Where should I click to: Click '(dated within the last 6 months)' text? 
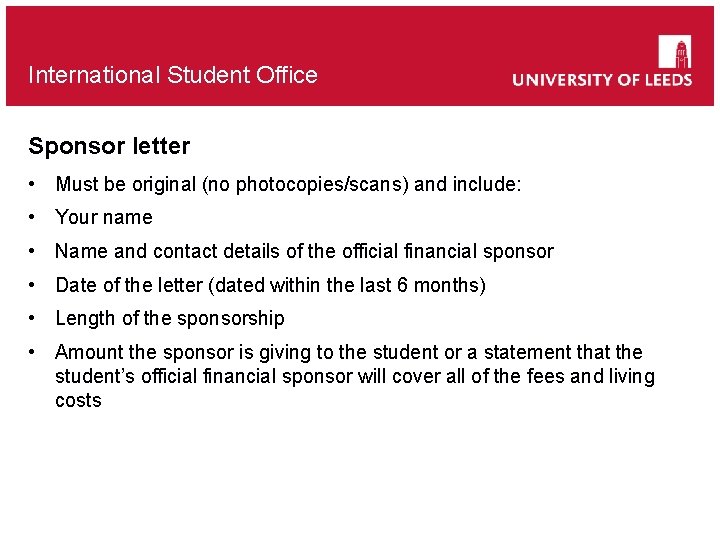[347, 285]
